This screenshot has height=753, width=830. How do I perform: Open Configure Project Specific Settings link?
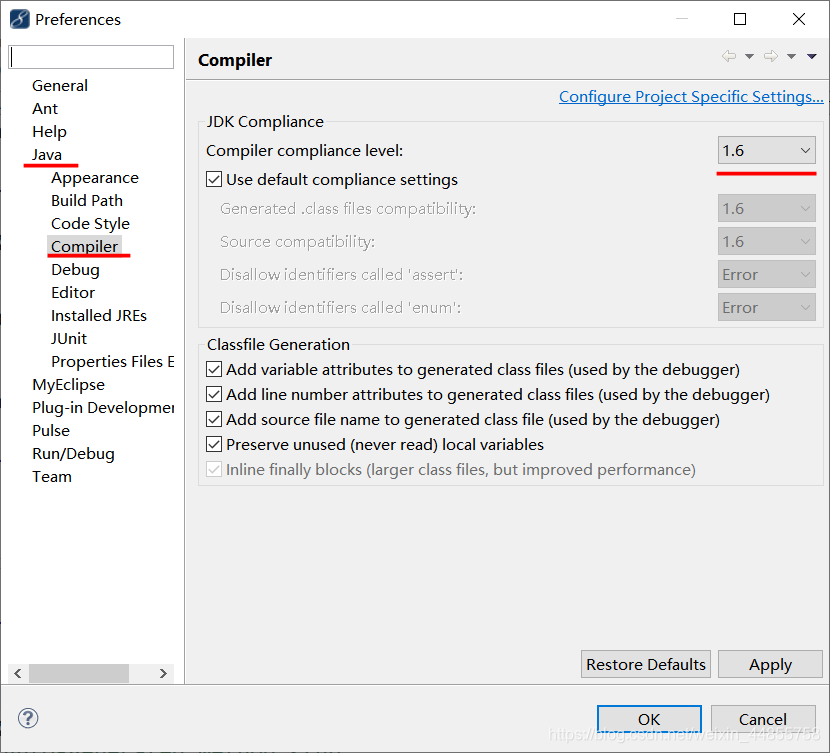pos(691,97)
